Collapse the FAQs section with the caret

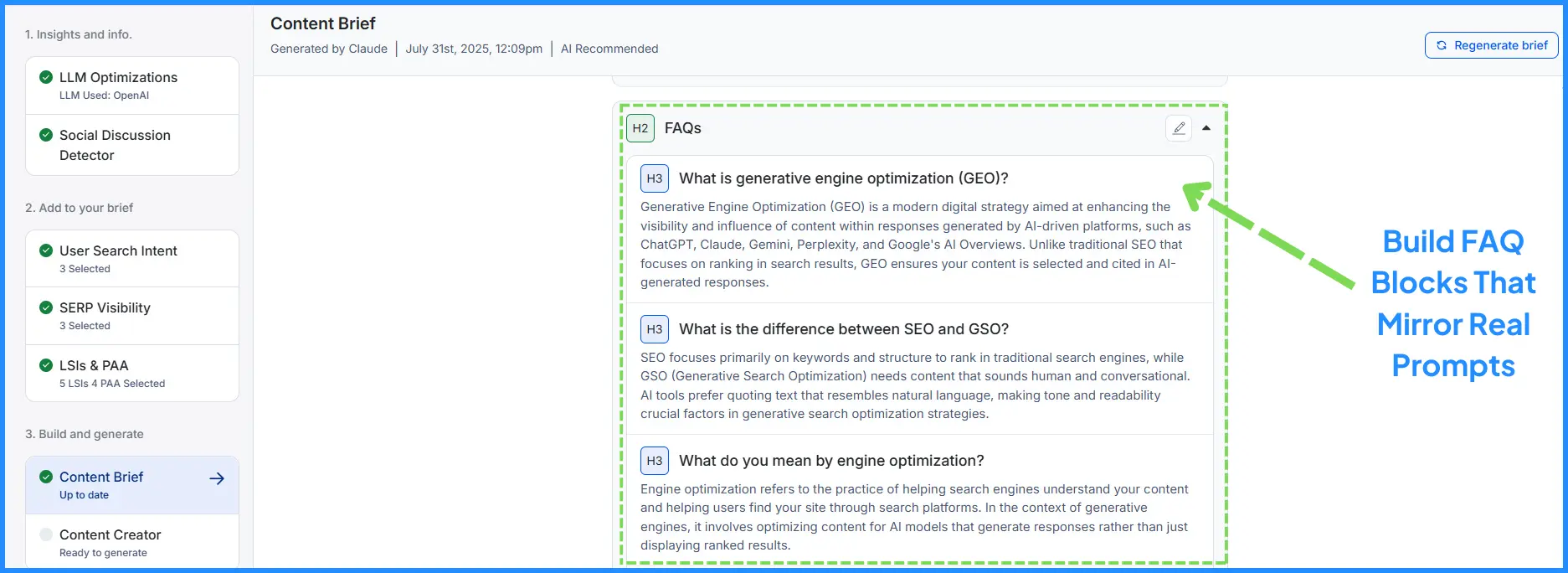[1206, 128]
